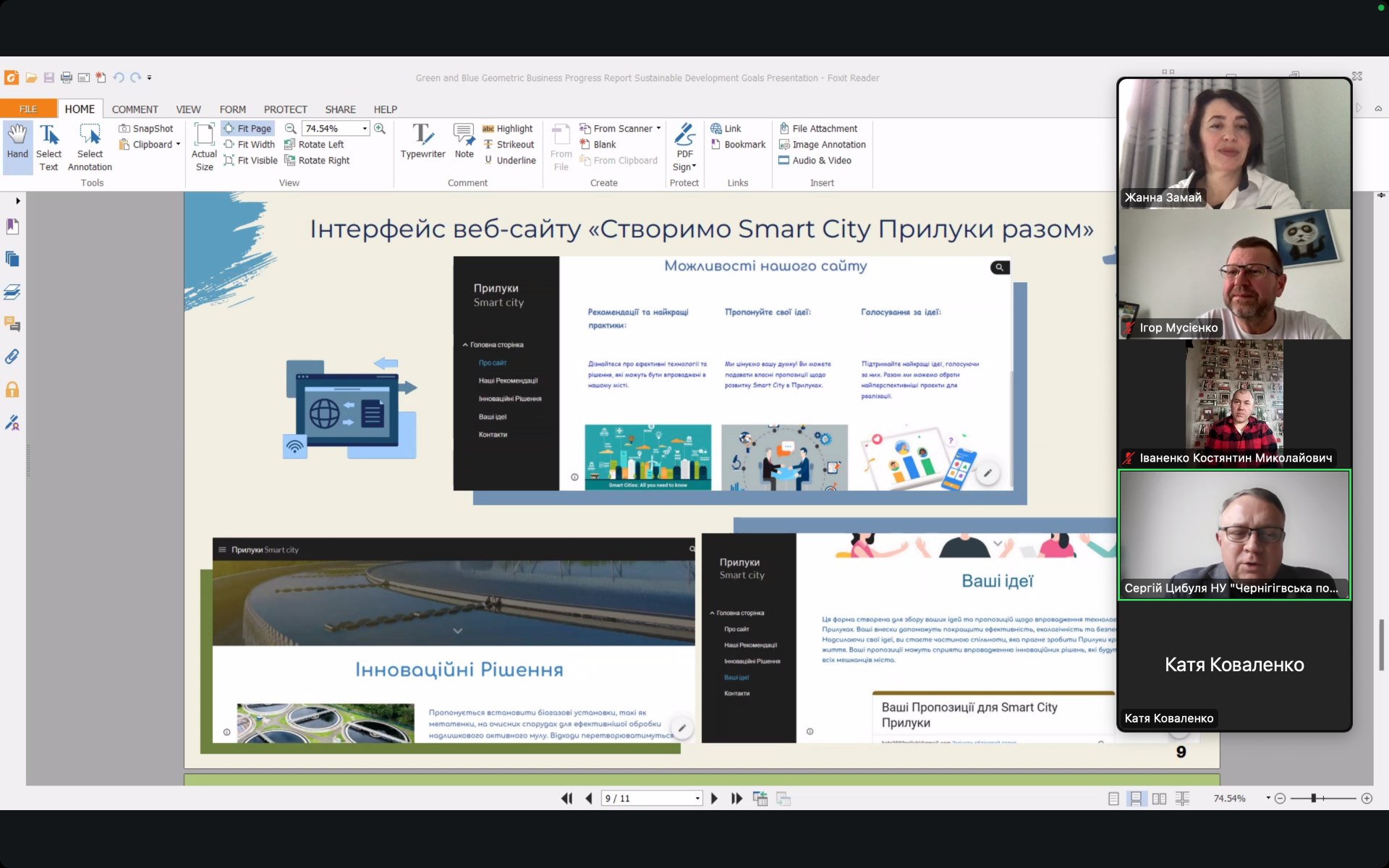Select the Hand tool
Viewport: 1389px width, 868px height.
coord(17,140)
